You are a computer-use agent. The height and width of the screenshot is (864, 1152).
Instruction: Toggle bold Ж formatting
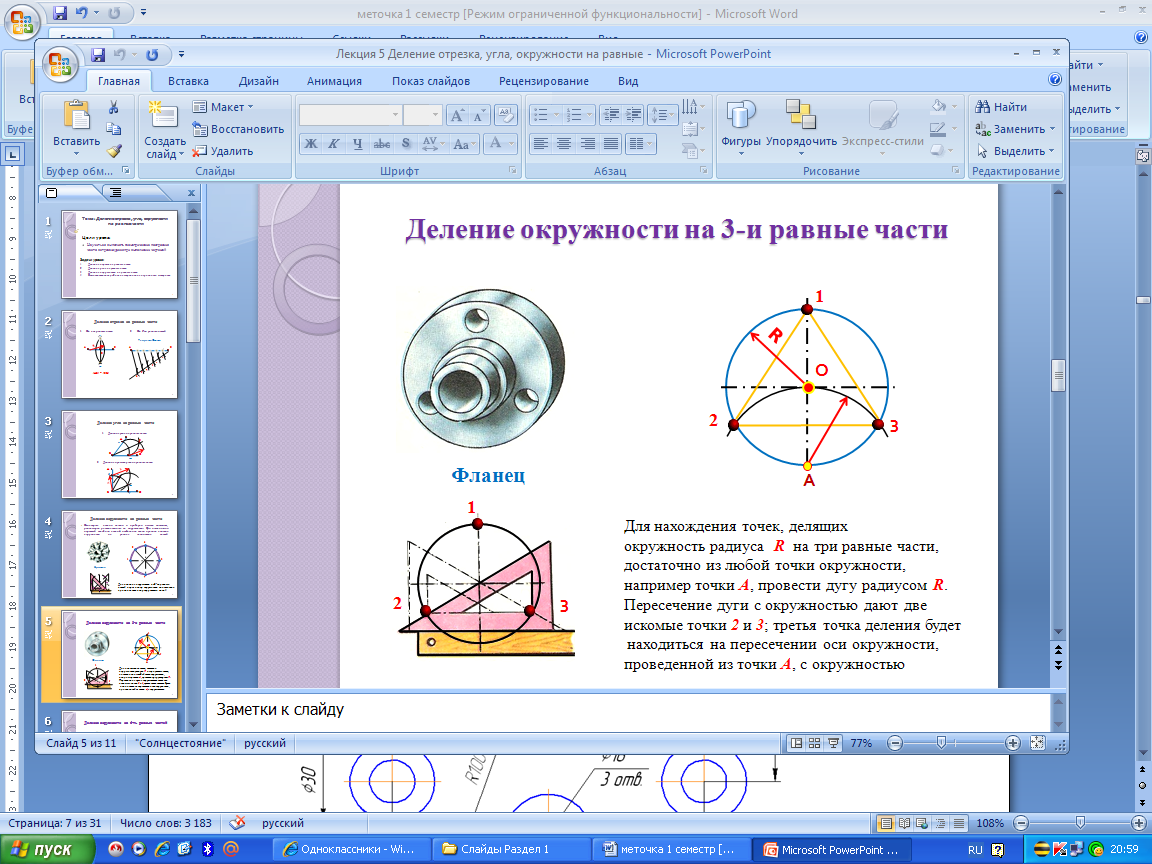[x=311, y=144]
